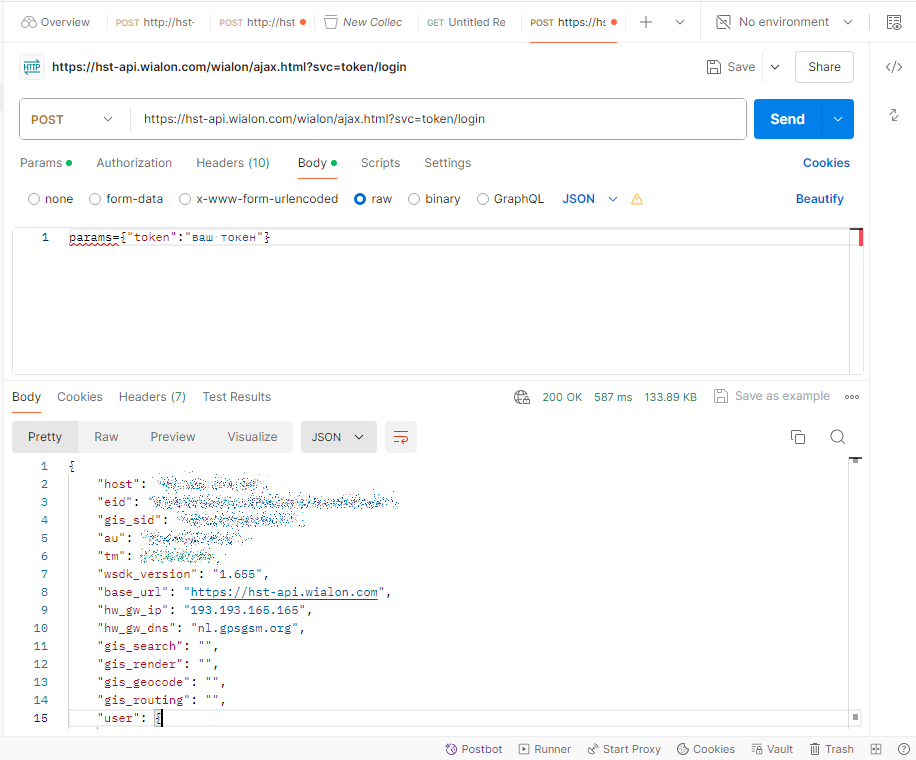916x760 pixels.
Task: Open the environment quick look icon
Action: click(x=894, y=22)
